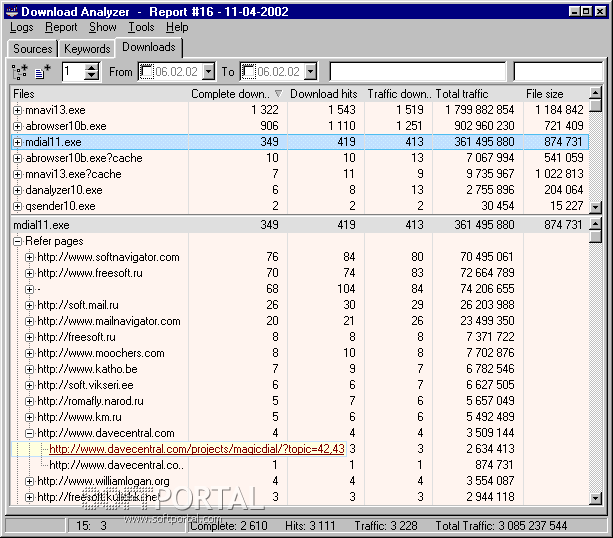This screenshot has height=538, width=613.
Task: Click lower list scroll up arrow
Action: point(595,224)
